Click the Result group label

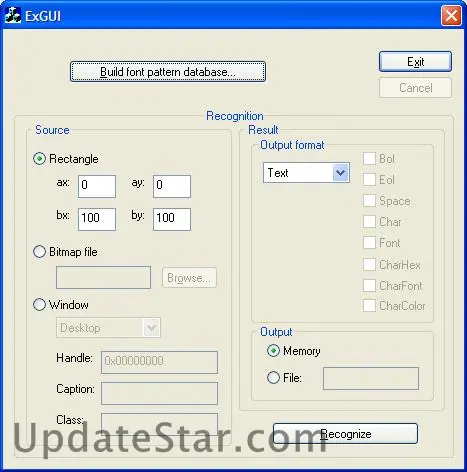[263, 130]
